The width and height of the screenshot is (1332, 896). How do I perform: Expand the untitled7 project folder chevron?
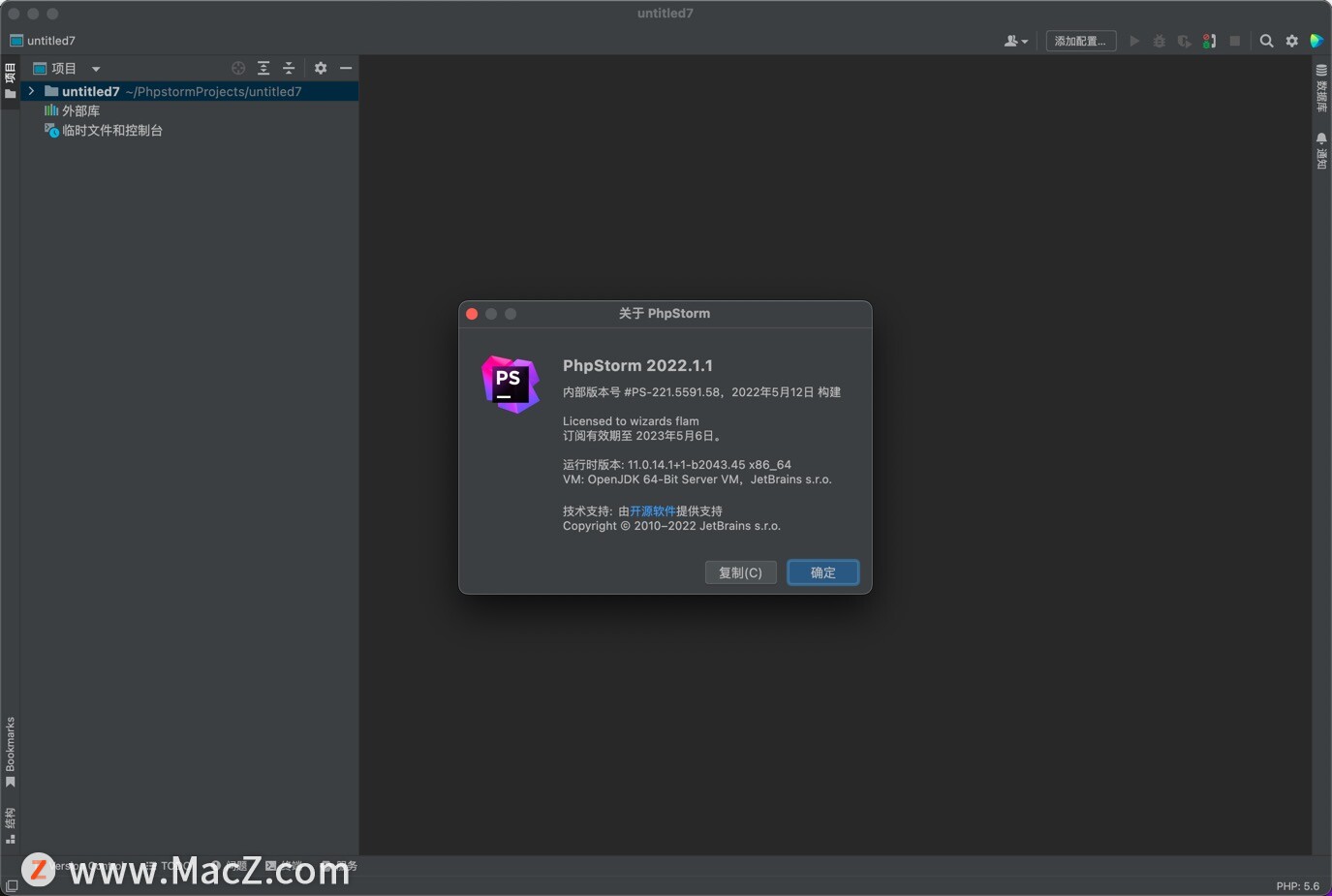31,91
